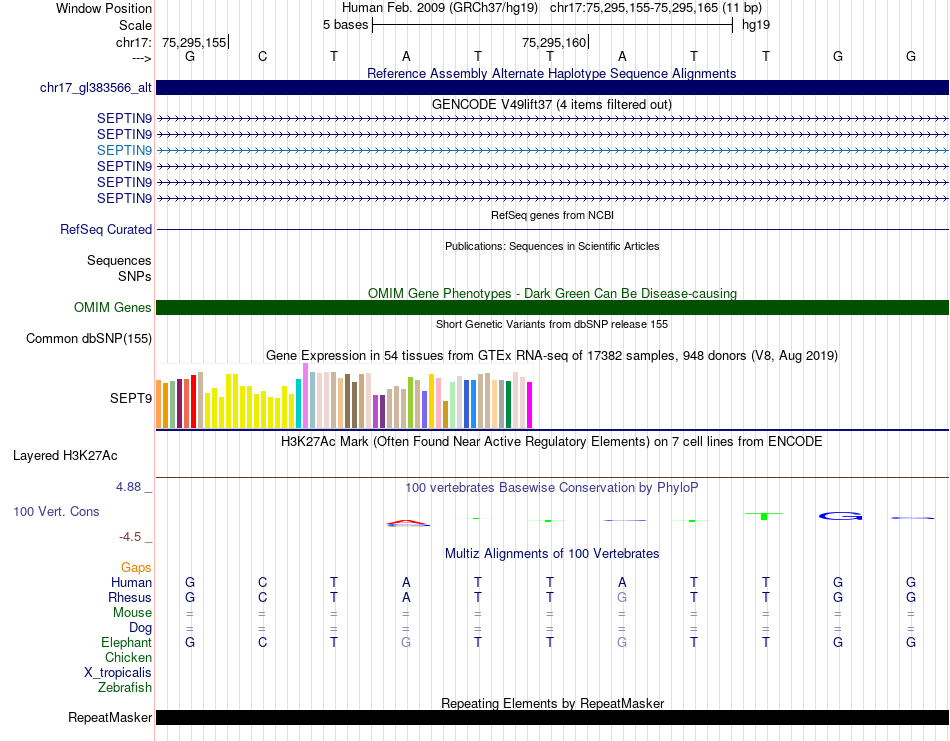Select the light-blue highlighted SEPTIN9 label
This screenshot has height=741, width=950.
pyautogui.click(x=124, y=150)
